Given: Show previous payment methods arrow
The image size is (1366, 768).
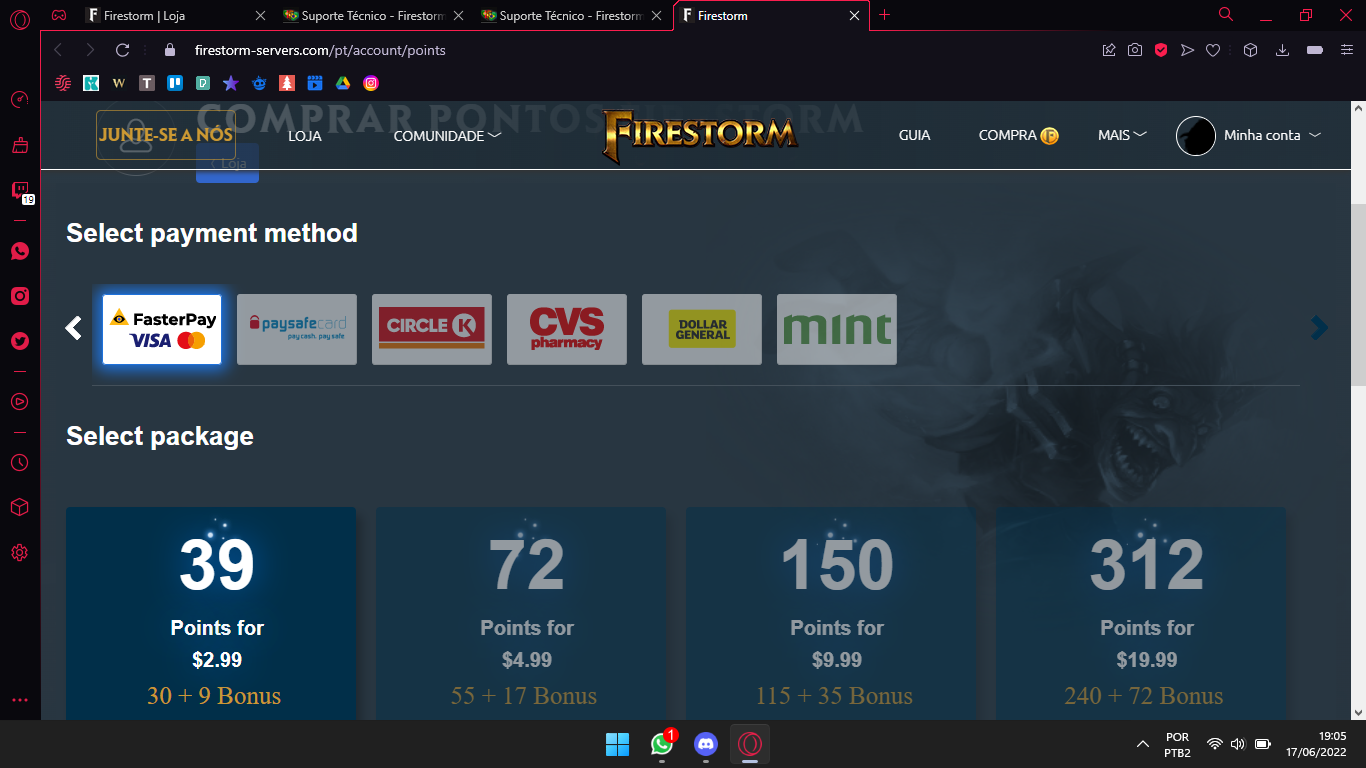Looking at the screenshot, I should coord(73,328).
